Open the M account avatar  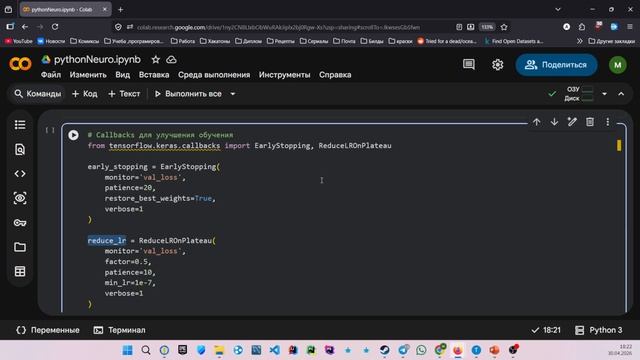click(x=618, y=65)
